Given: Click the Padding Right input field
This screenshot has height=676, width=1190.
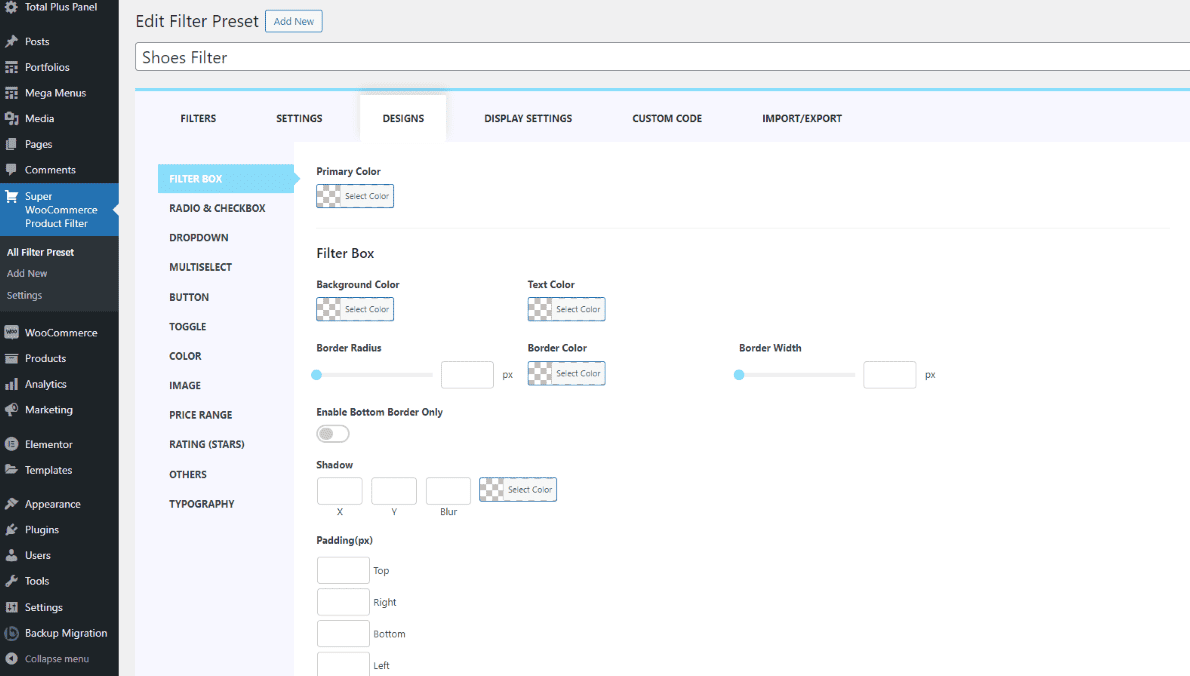Looking at the screenshot, I should pyautogui.click(x=343, y=602).
